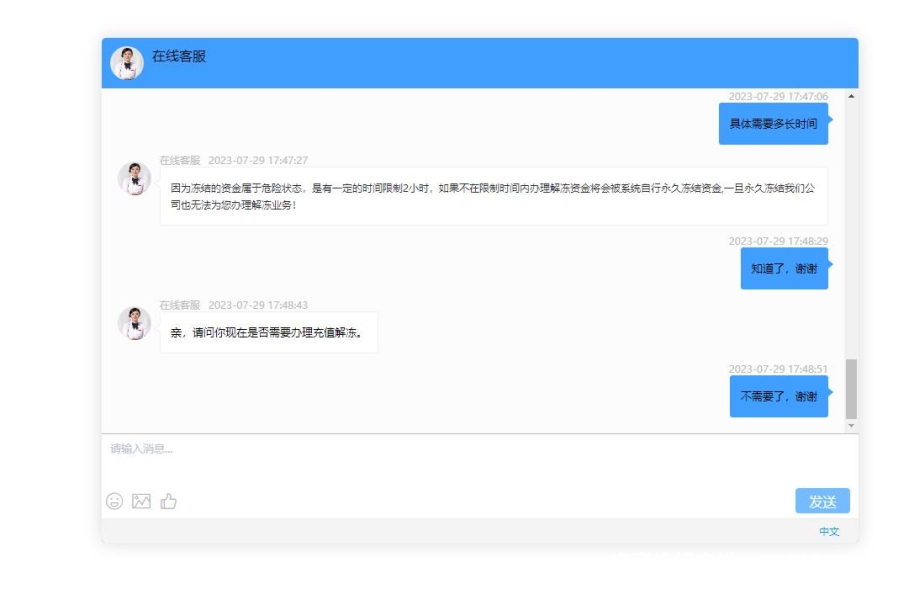Click the 17:48:51 message timestamp
This screenshot has width=909, height=600.
[x=778, y=369]
